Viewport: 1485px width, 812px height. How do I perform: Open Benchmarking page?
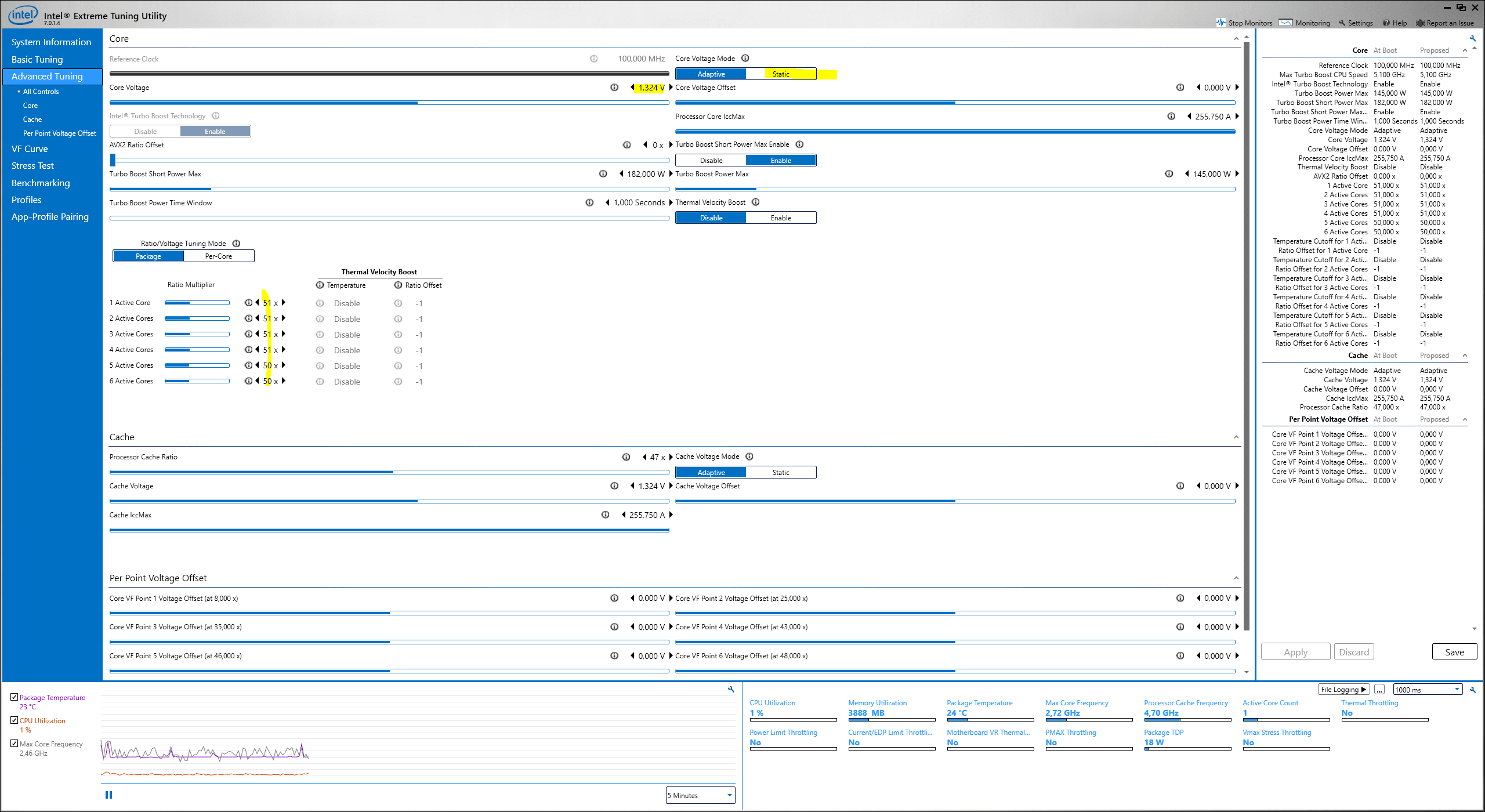[x=41, y=183]
